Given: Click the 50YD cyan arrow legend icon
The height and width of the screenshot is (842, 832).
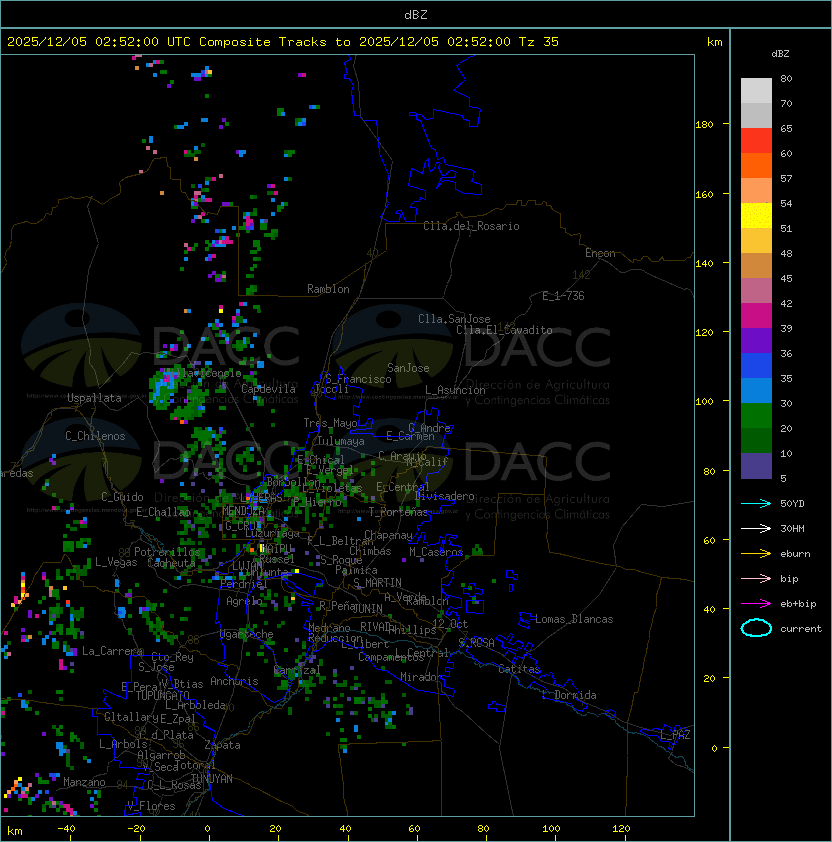Looking at the screenshot, I should (x=756, y=503).
